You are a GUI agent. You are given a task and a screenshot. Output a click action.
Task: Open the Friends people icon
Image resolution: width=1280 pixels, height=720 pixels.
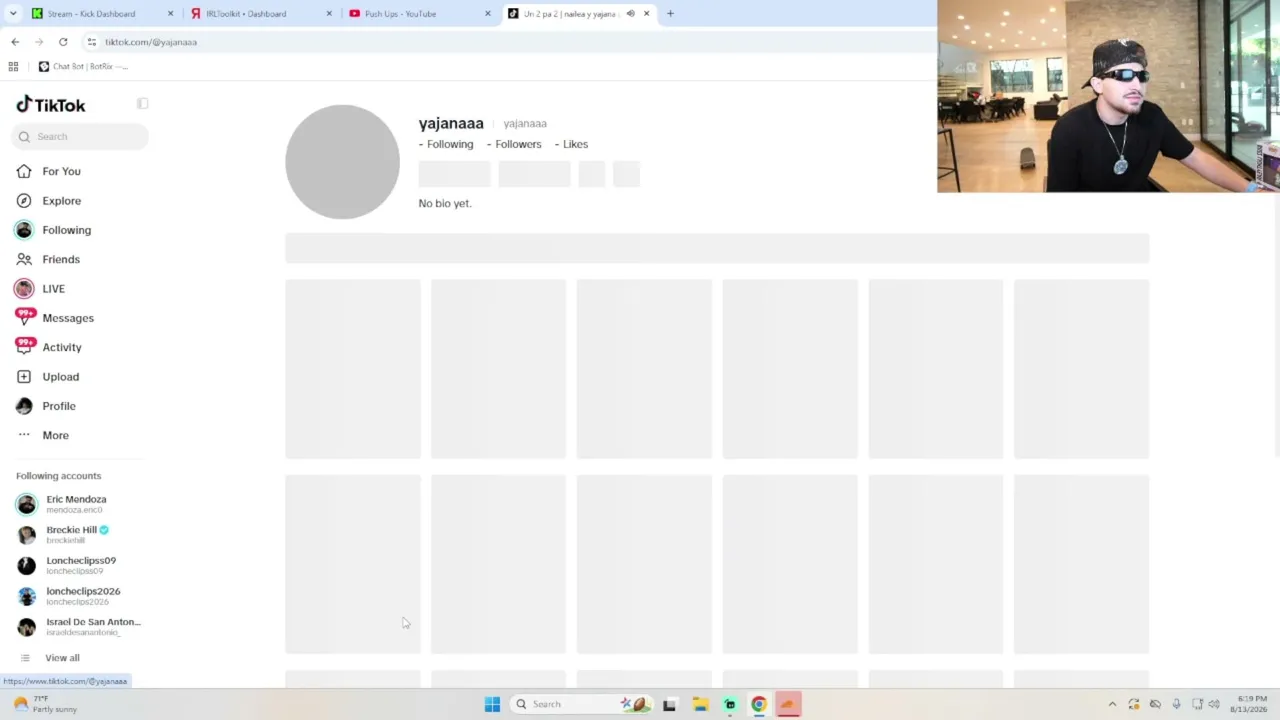(24, 259)
